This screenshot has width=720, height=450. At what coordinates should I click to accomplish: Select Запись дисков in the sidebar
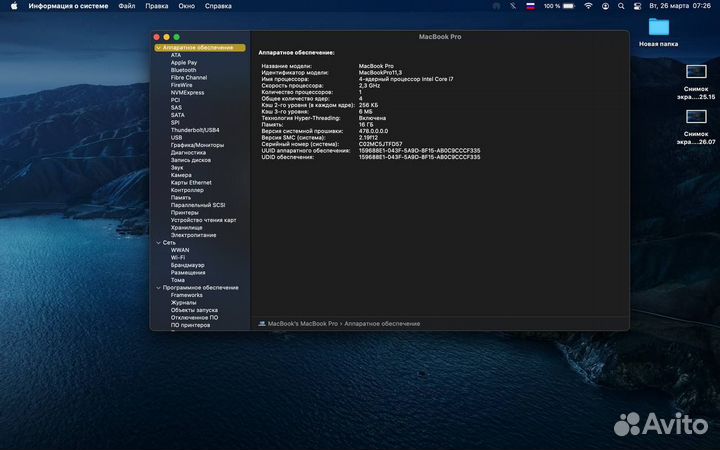[x=191, y=160]
